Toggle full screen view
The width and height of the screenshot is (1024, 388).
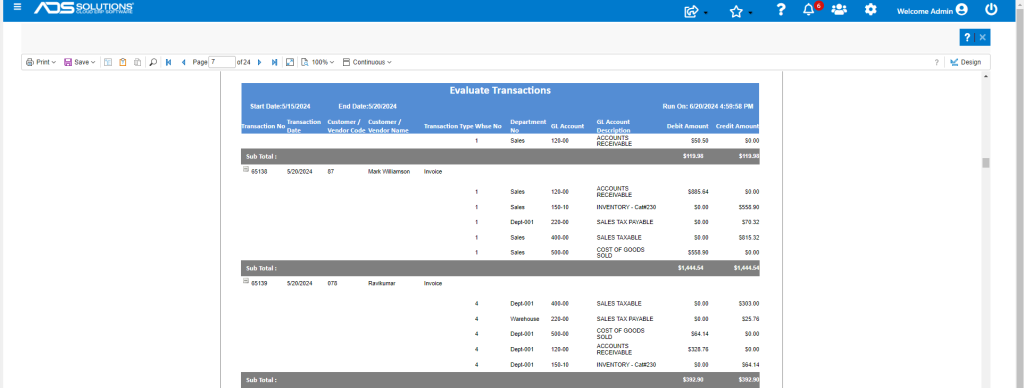[x=290, y=62]
